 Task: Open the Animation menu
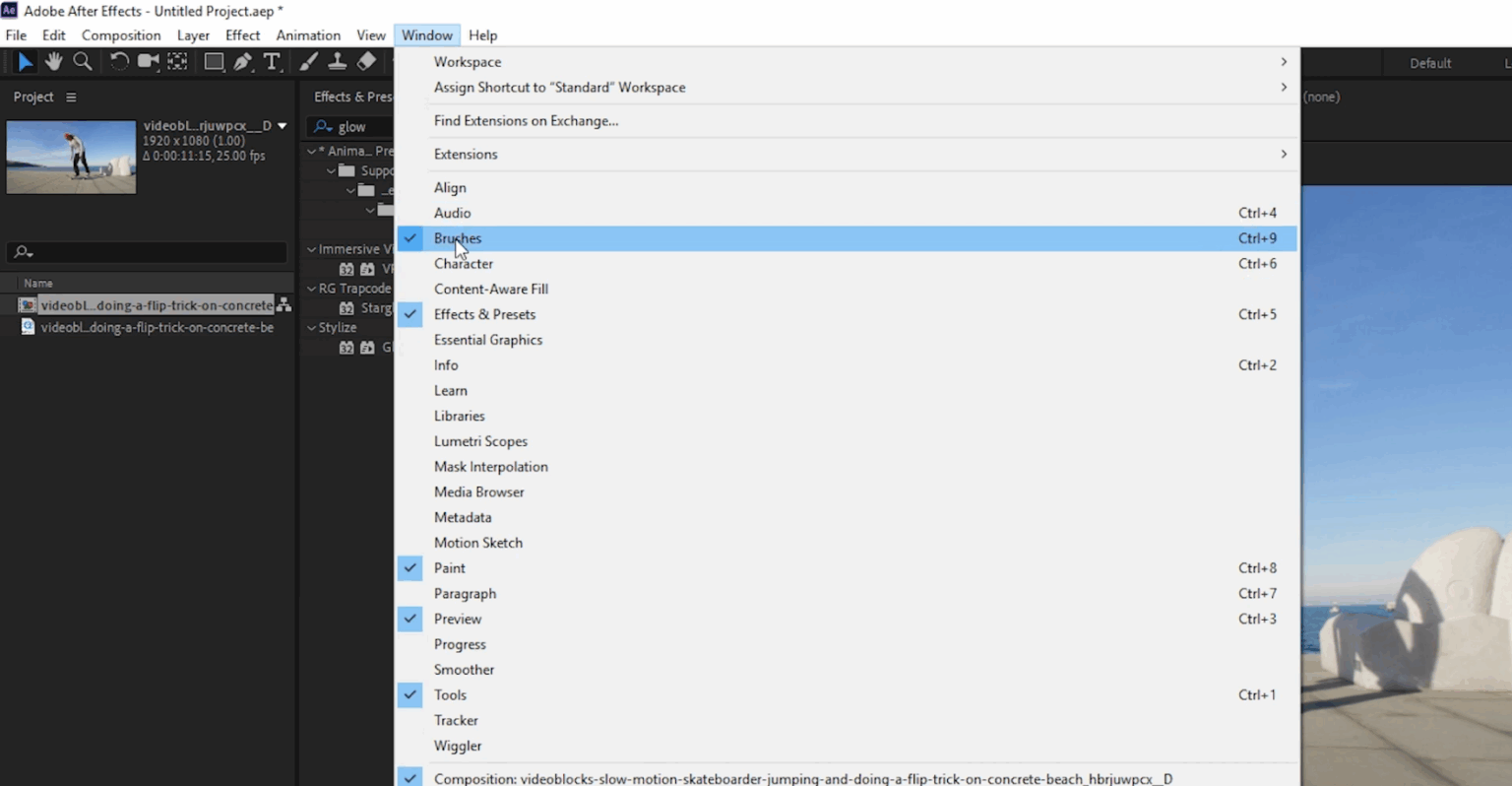coord(308,35)
